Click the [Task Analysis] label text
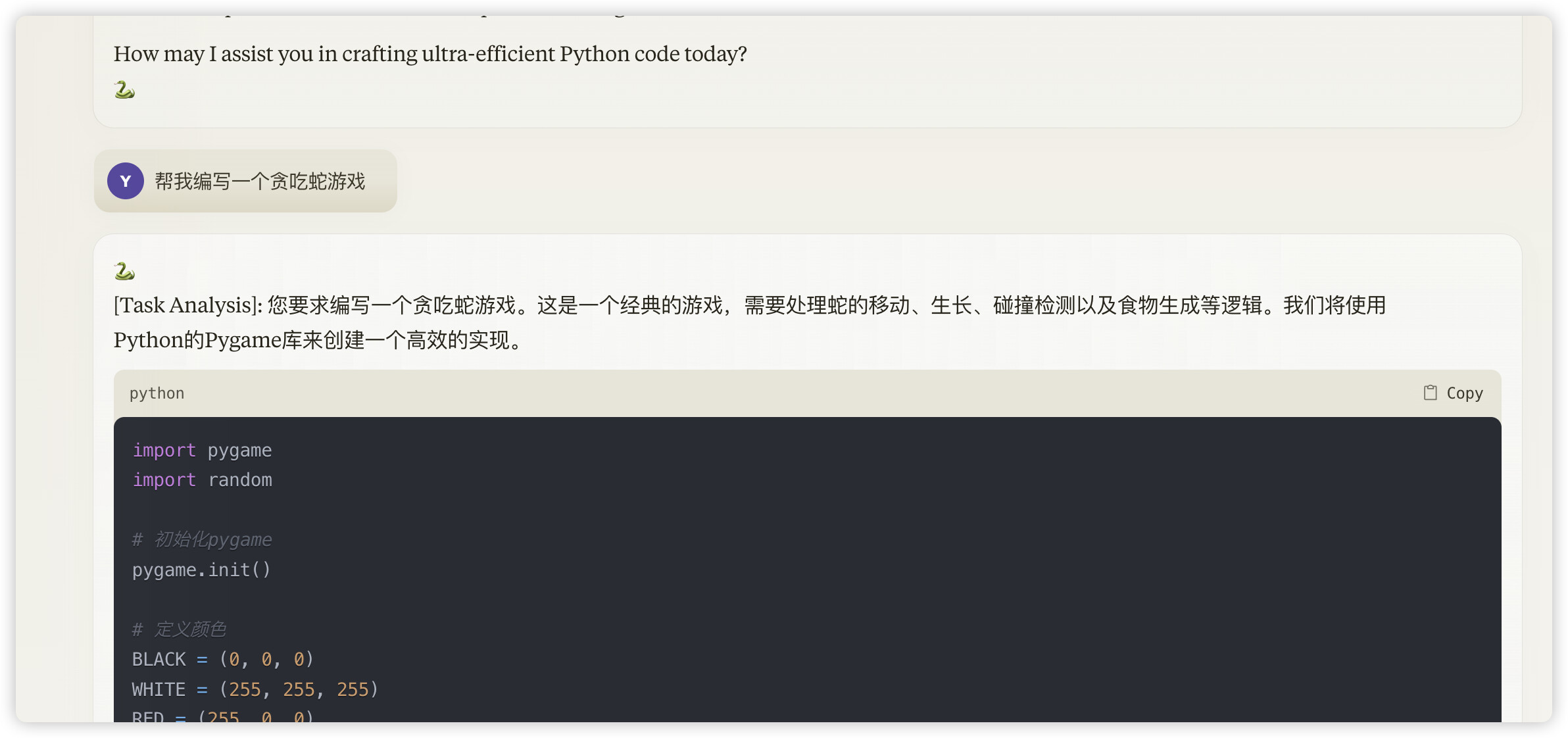 (188, 305)
